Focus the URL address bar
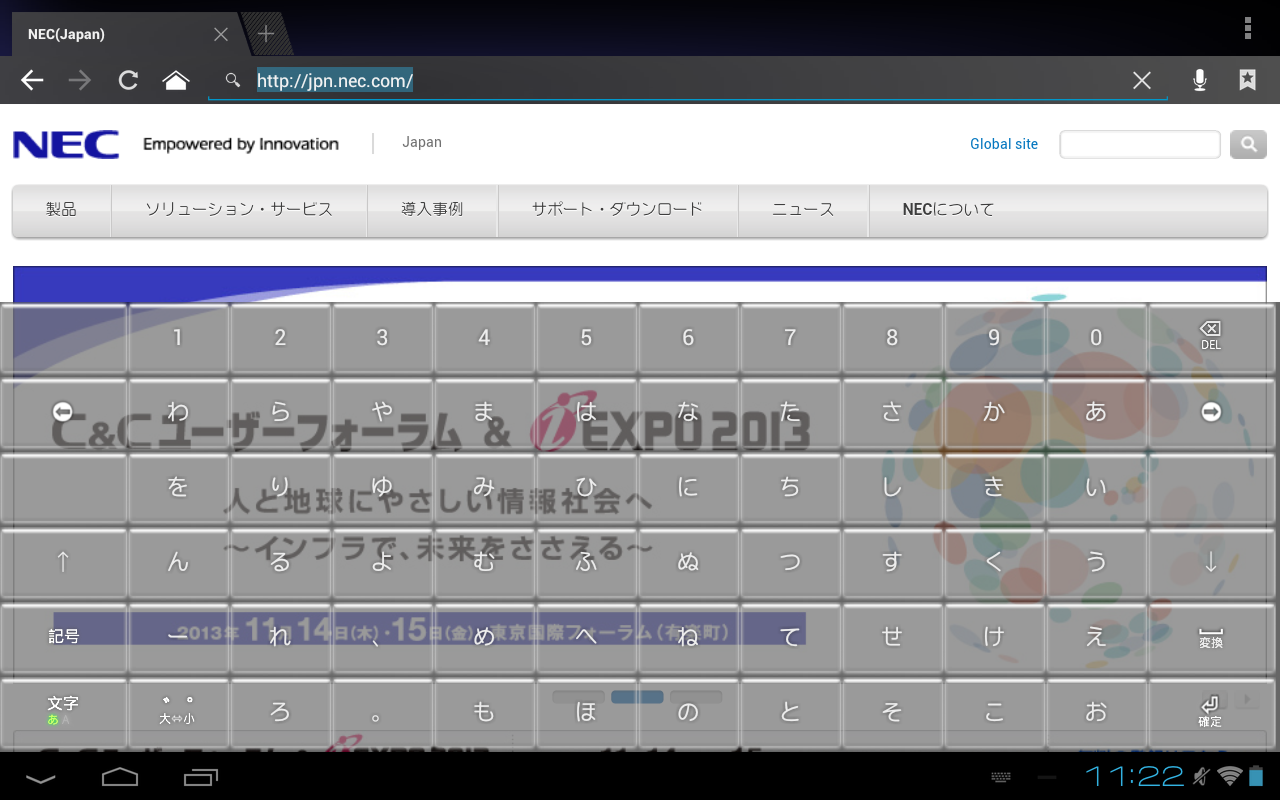1280x800 pixels. pos(688,81)
